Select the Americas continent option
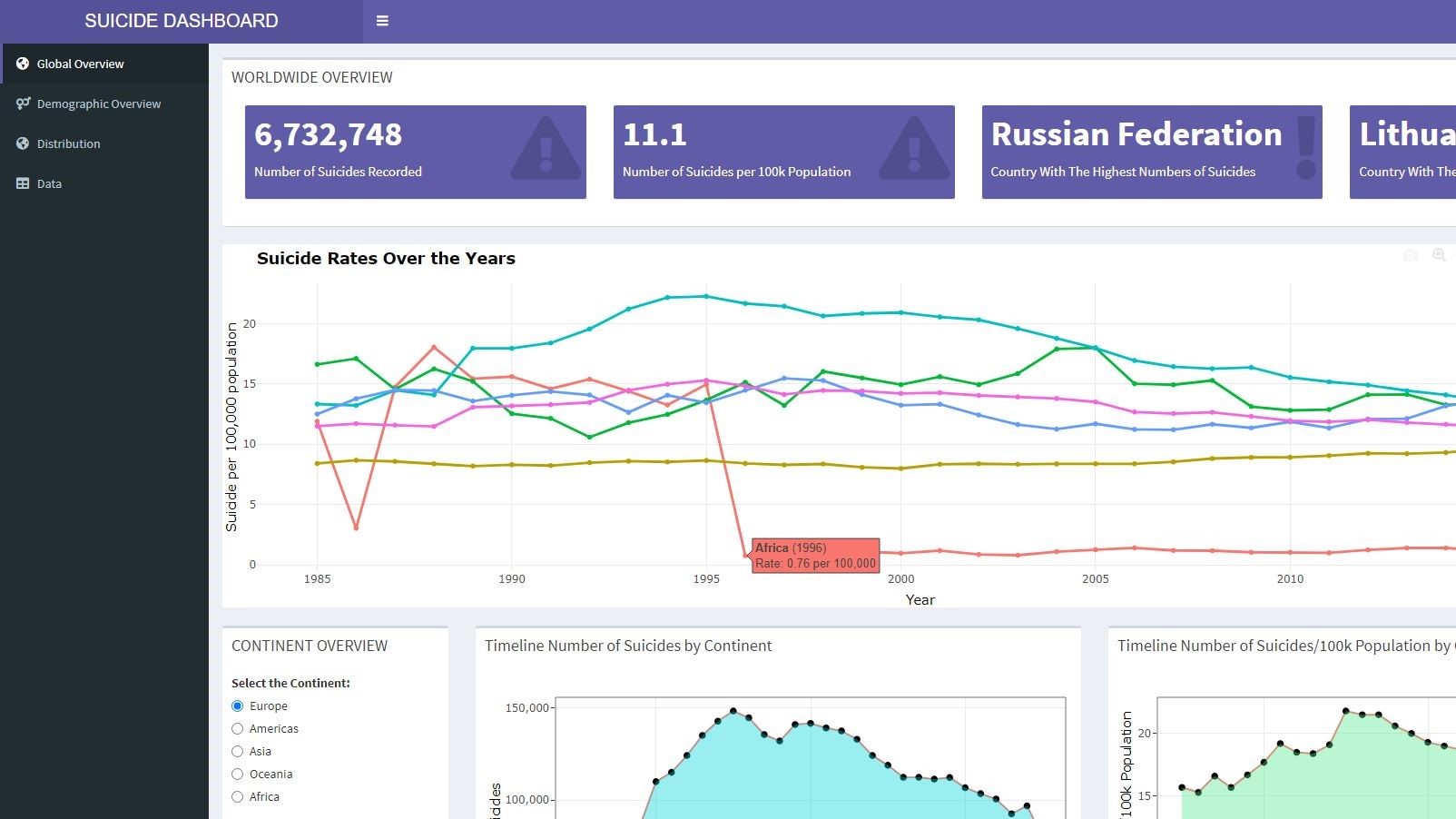The width and height of the screenshot is (1456, 819). [238, 729]
